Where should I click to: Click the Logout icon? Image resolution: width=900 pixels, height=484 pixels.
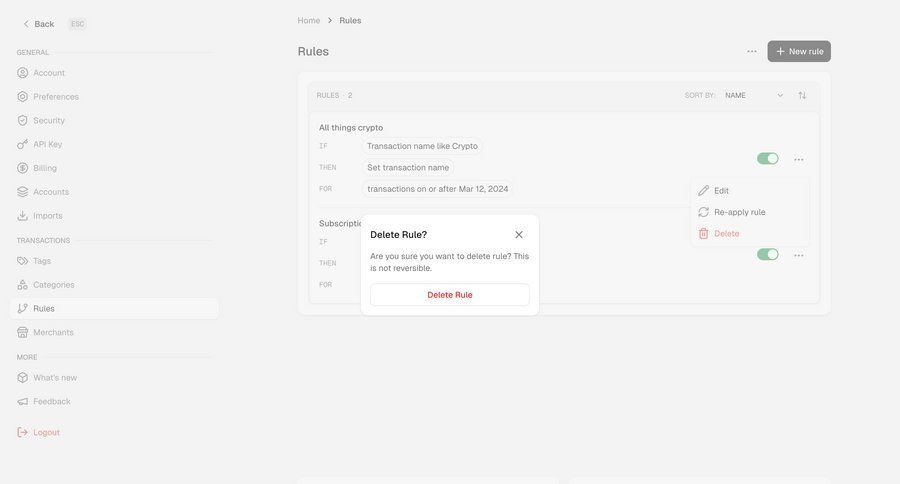pyautogui.click(x=22, y=432)
